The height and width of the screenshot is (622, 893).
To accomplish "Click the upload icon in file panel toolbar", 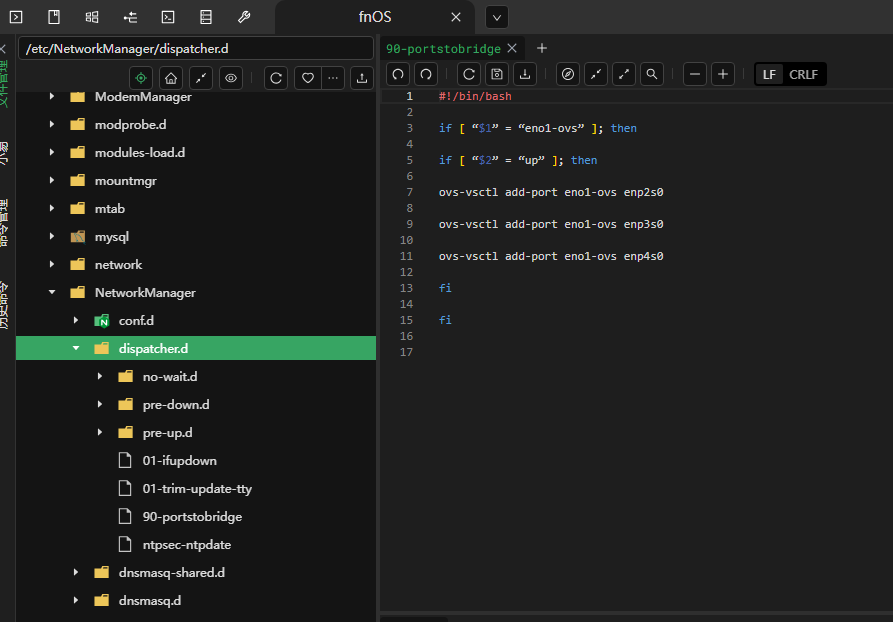I will 362,78.
